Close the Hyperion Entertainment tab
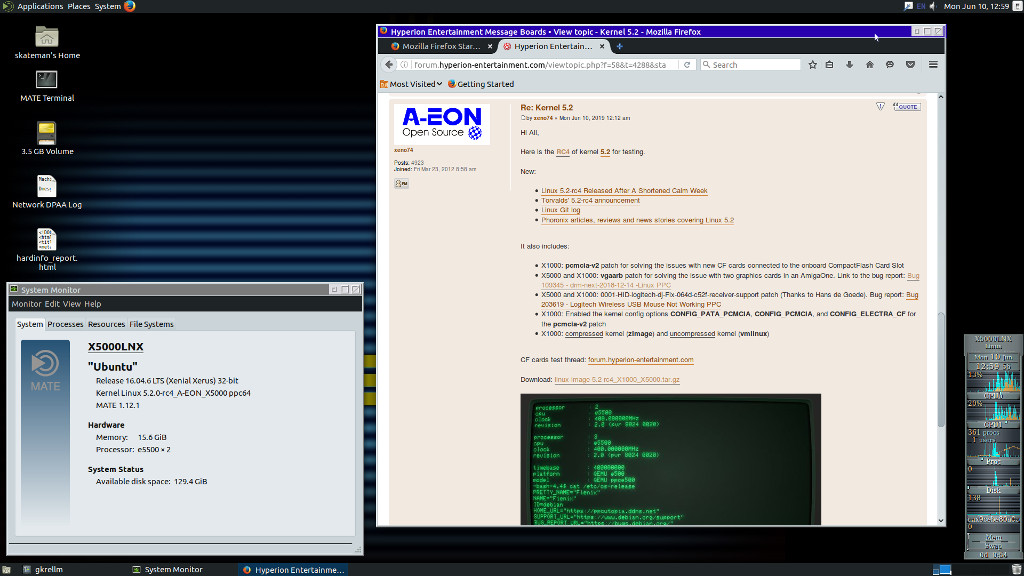This screenshot has height=576, width=1024. point(602,46)
